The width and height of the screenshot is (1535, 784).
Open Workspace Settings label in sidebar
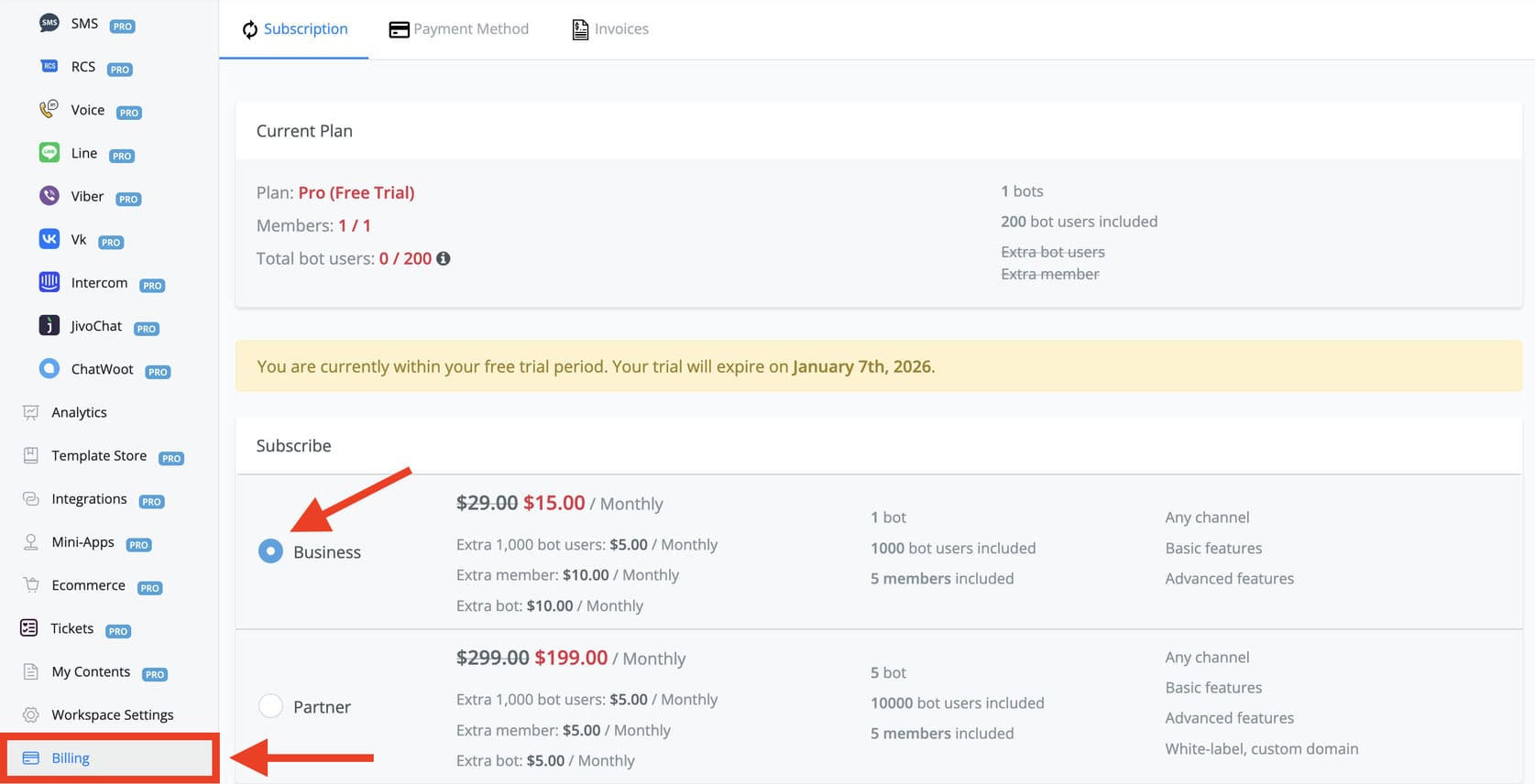tap(113, 714)
